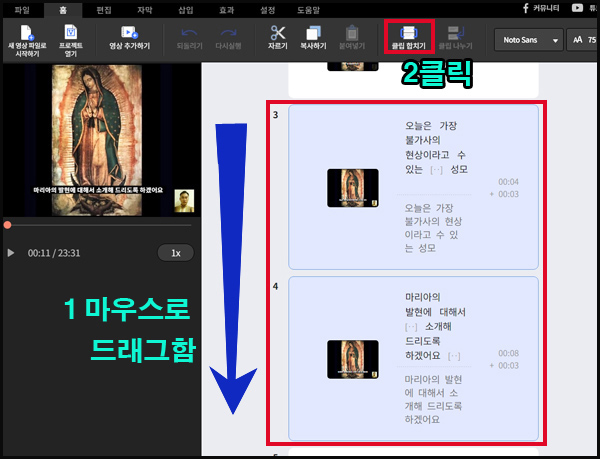
Task: Click clip 4 lower subtitle '마리아의 발현에 대해서 소개해'
Action: pyautogui.click(x=434, y=393)
